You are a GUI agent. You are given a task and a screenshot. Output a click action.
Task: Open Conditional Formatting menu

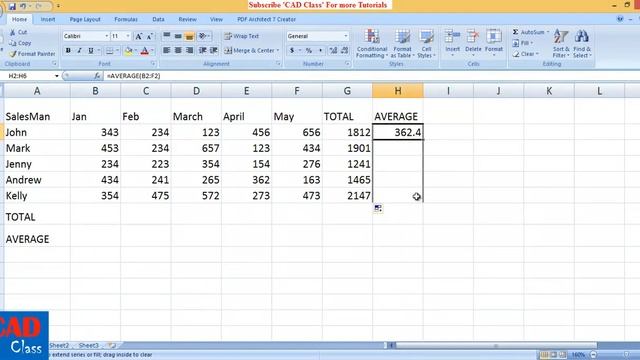[372, 43]
